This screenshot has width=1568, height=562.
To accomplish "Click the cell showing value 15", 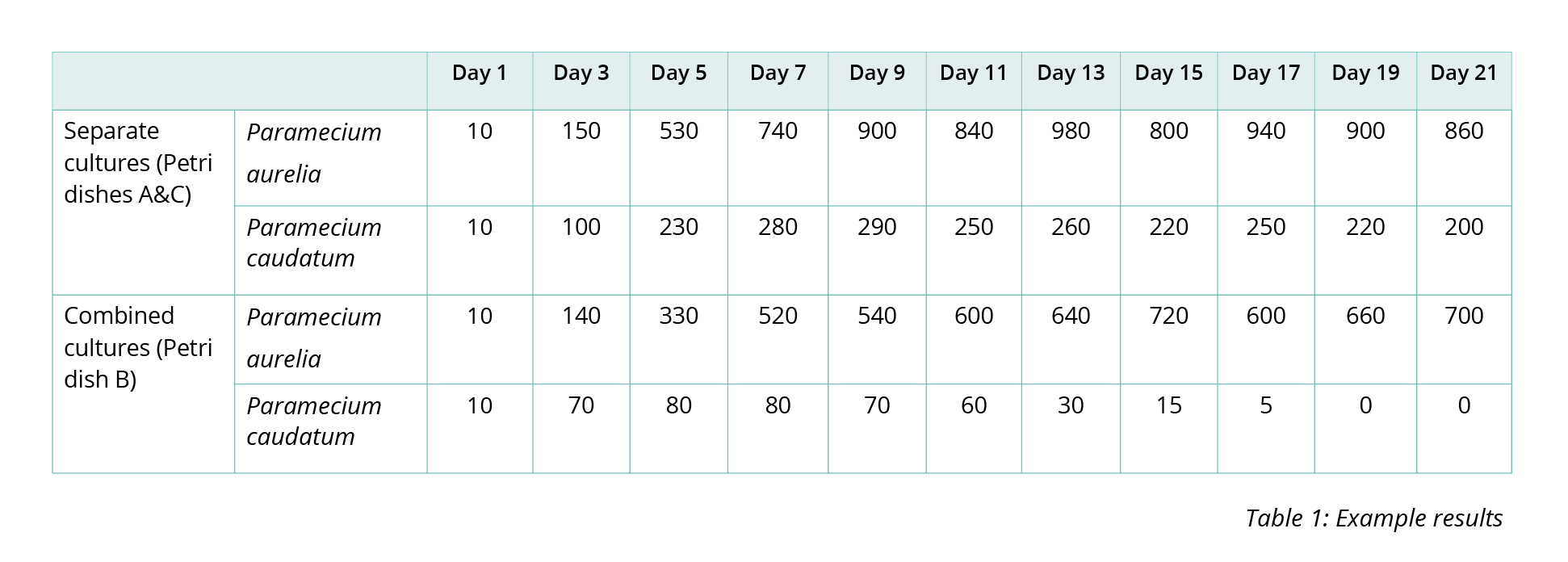I will 1168,405.
